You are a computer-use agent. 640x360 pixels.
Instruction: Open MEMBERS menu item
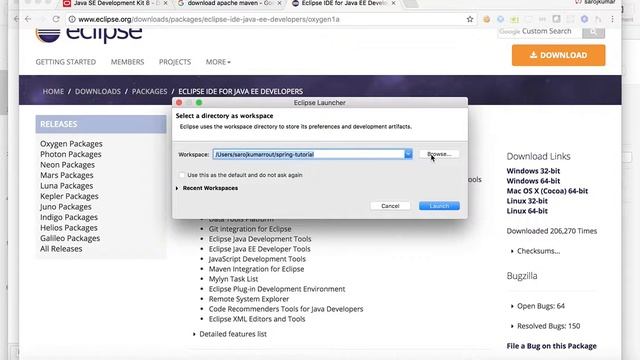(x=127, y=62)
